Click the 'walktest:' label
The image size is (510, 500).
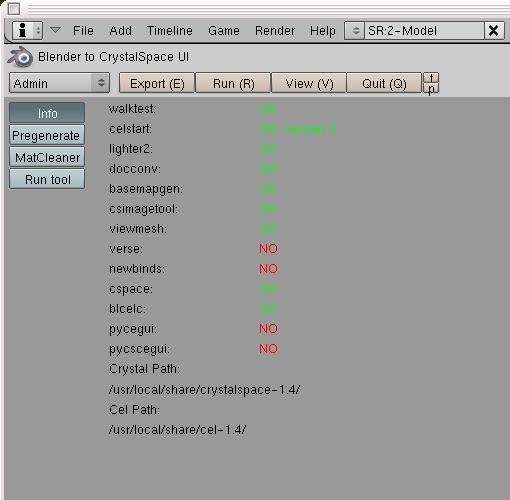tap(132, 109)
